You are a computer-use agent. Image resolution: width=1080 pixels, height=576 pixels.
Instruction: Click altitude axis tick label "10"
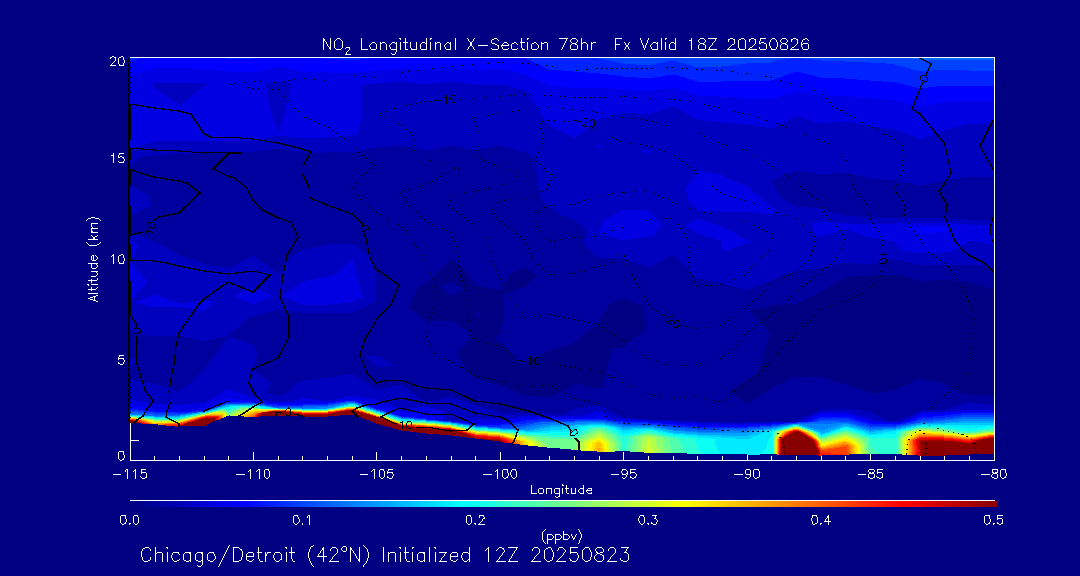tap(117, 259)
